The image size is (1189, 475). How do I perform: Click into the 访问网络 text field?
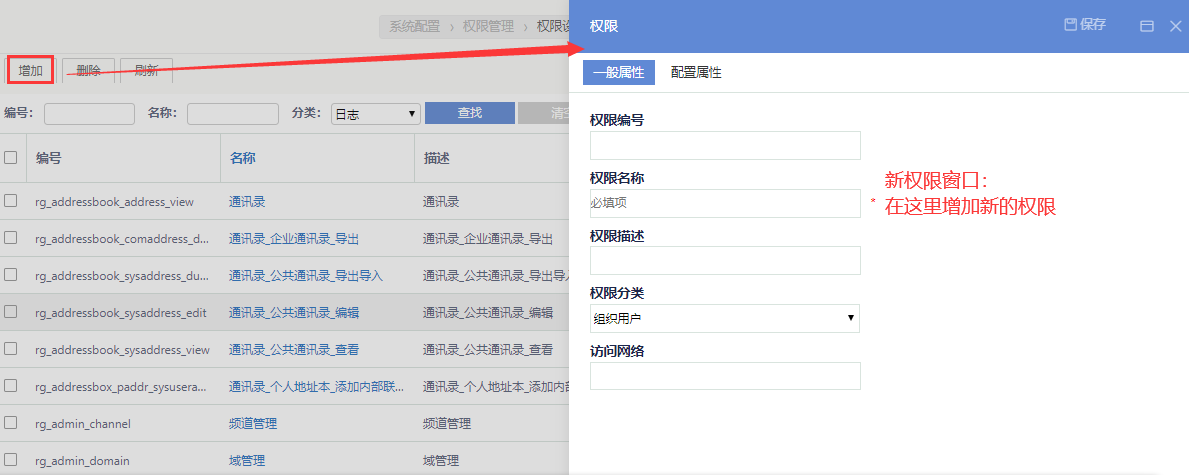tap(725, 376)
